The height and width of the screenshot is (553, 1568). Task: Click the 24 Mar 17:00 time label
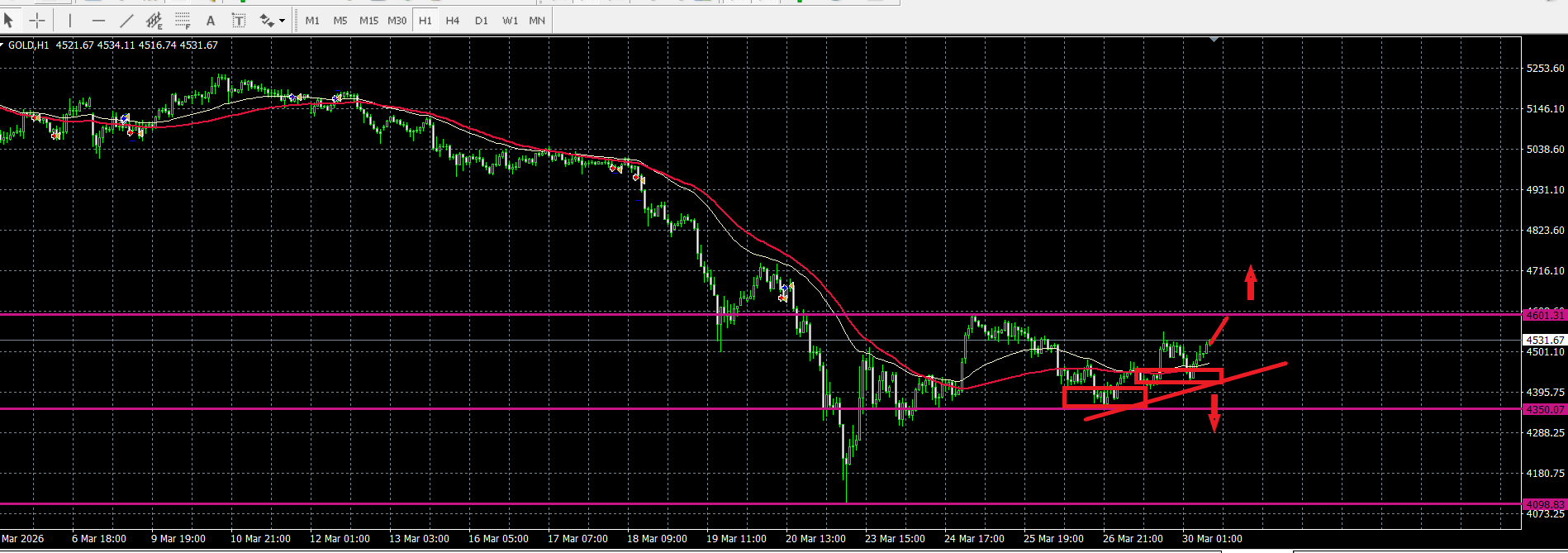click(x=974, y=539)
